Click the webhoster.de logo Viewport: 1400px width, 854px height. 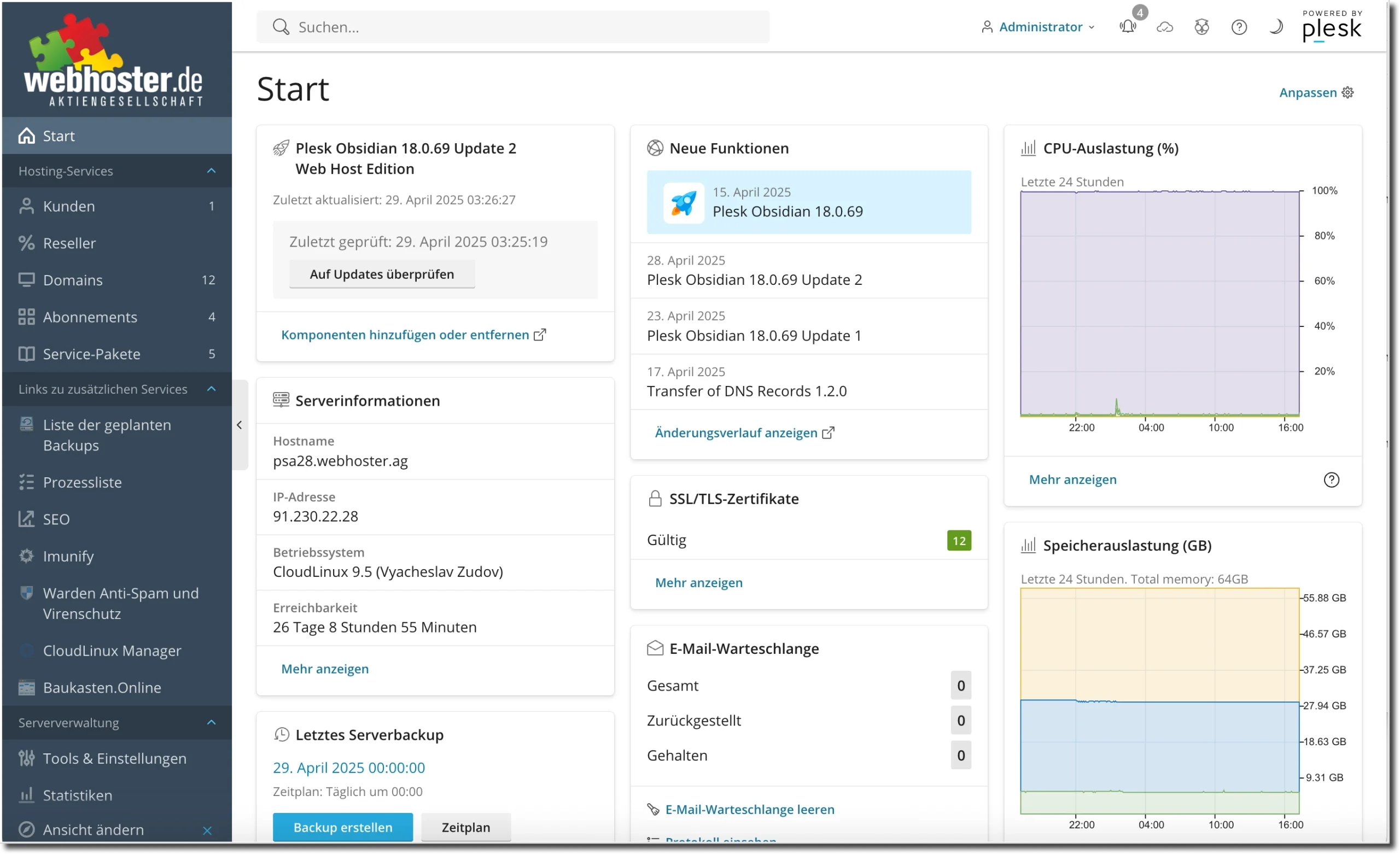[114, 59]
